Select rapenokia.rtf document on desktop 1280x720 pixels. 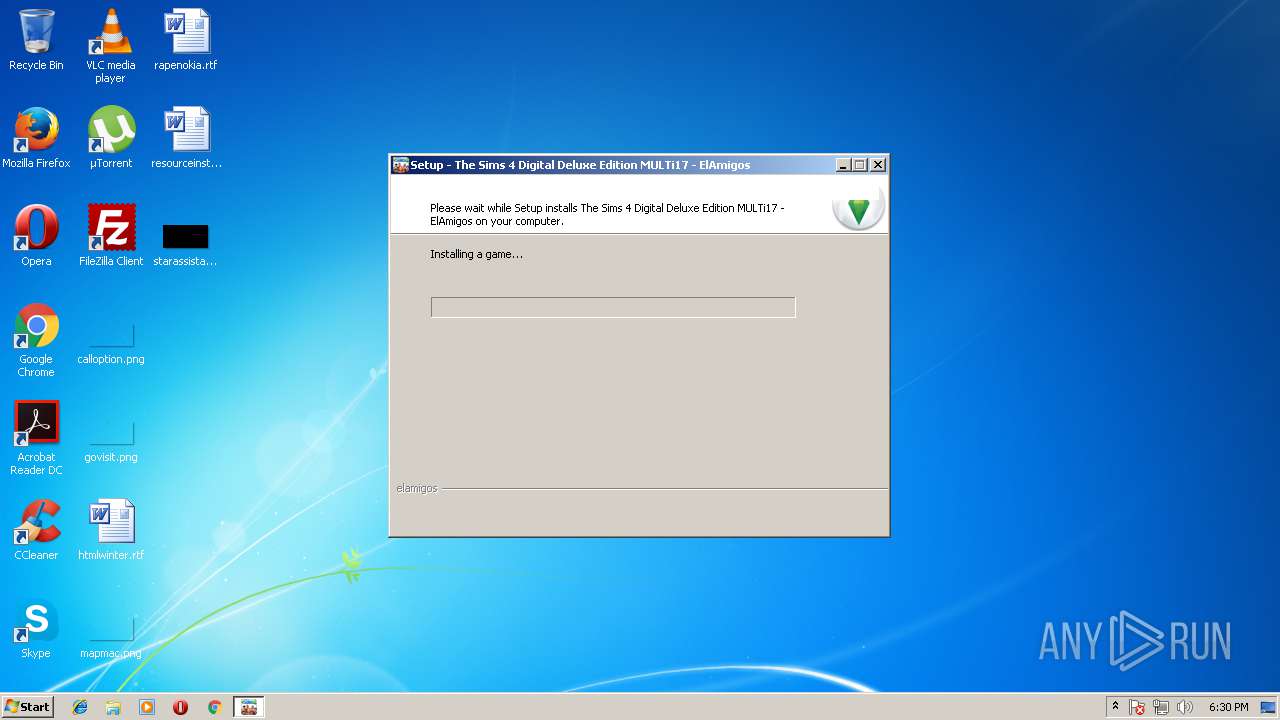tap(185, 40)
